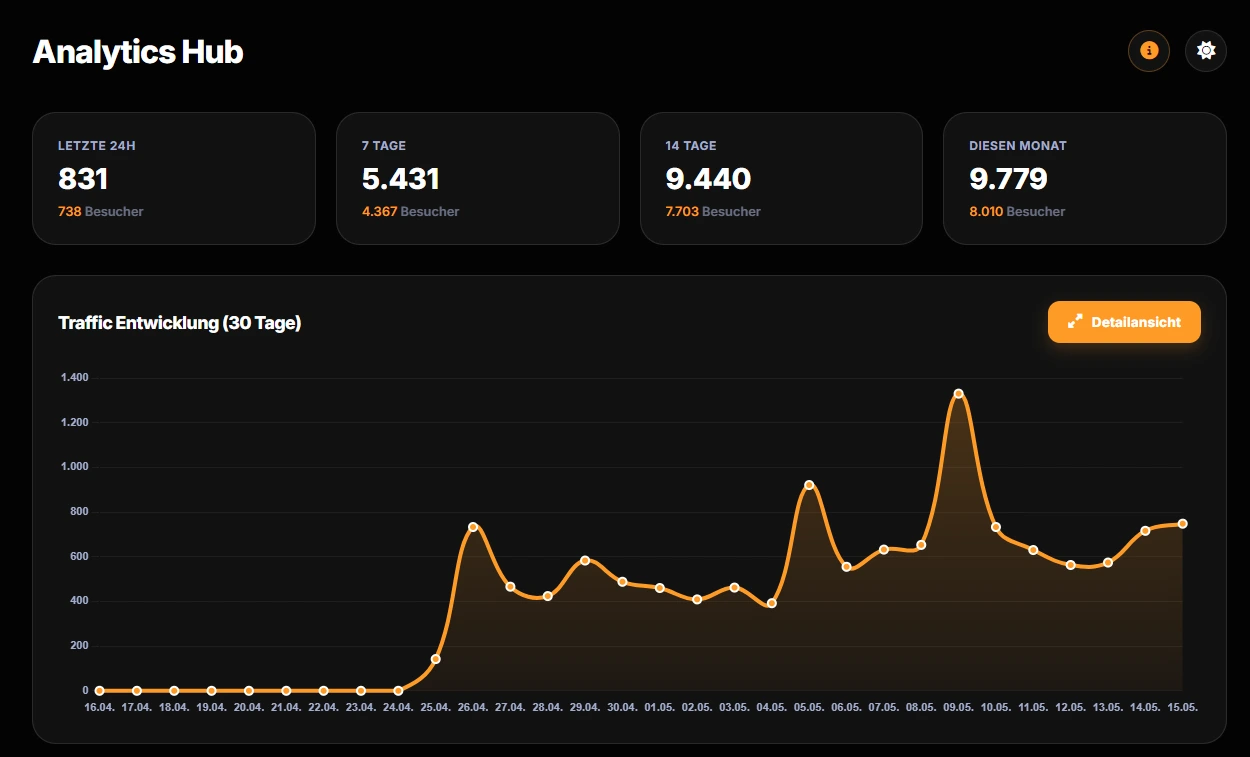Select the 09.05. peak data point
The image size is (1250, 757).
coord(958,394)
